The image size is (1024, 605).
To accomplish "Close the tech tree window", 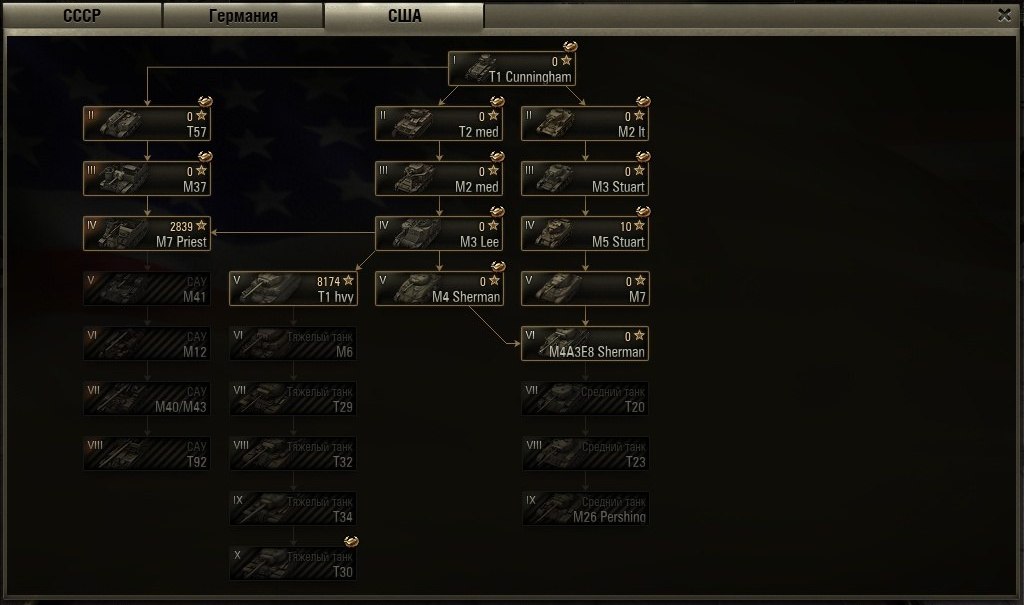I will point(1004,15).
